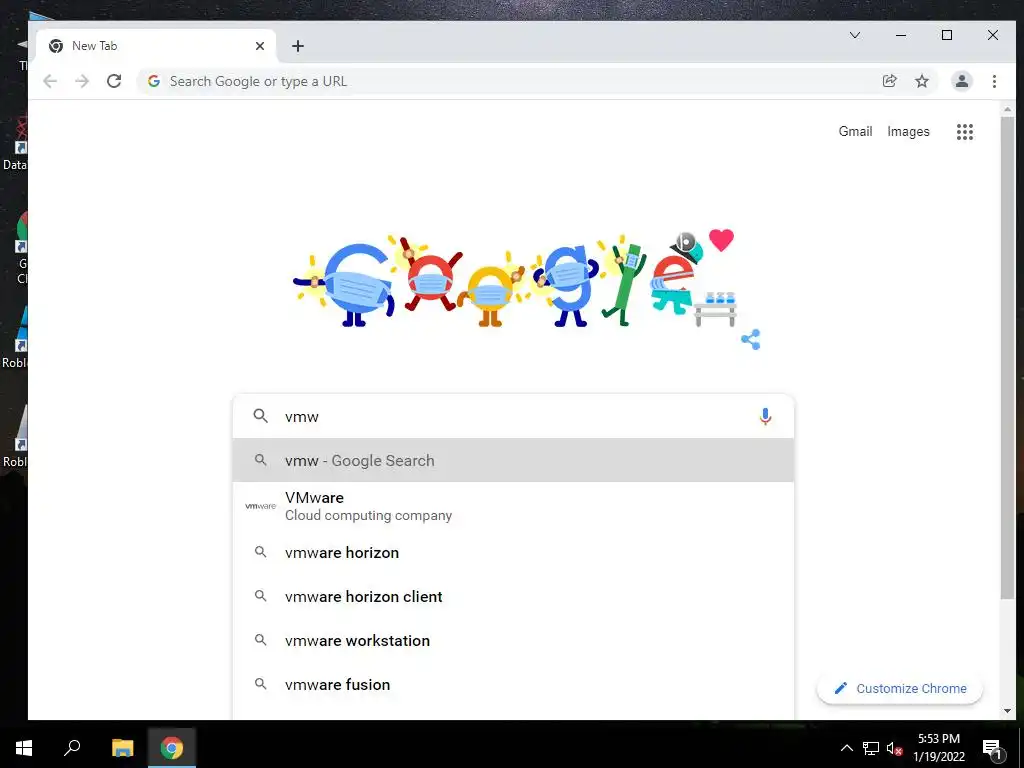Start voice search with the microphone
The width and height of the screenshot is (1024, 768).
[765, 416]
